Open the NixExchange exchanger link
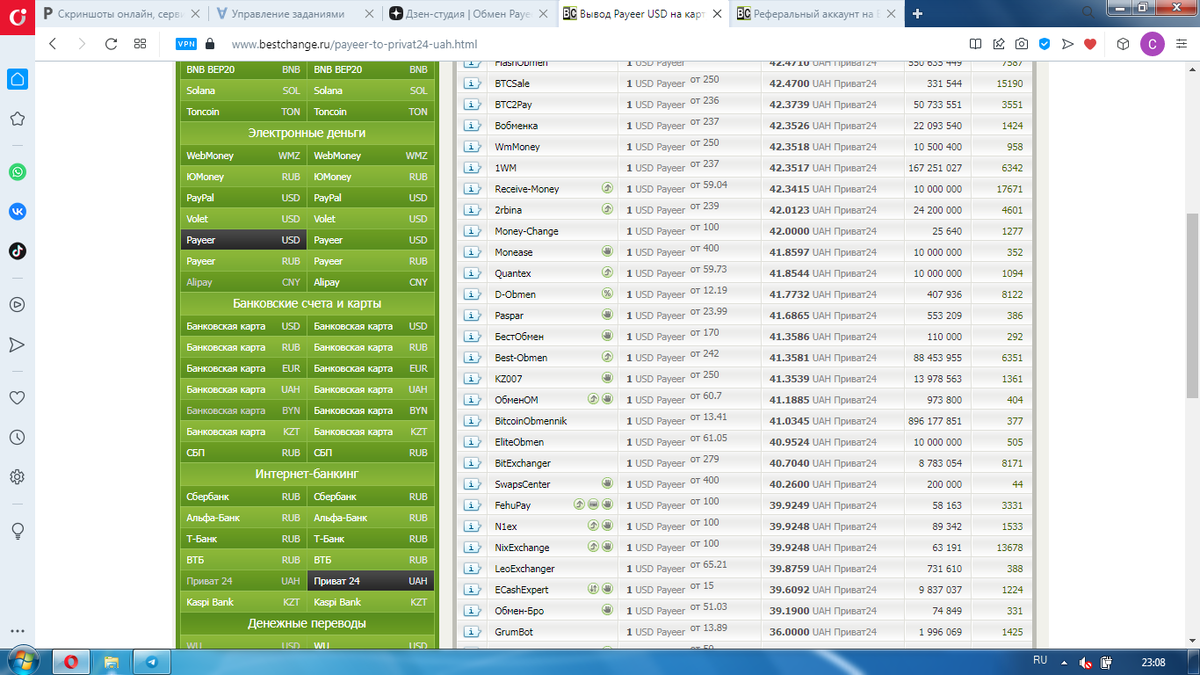 522,548
